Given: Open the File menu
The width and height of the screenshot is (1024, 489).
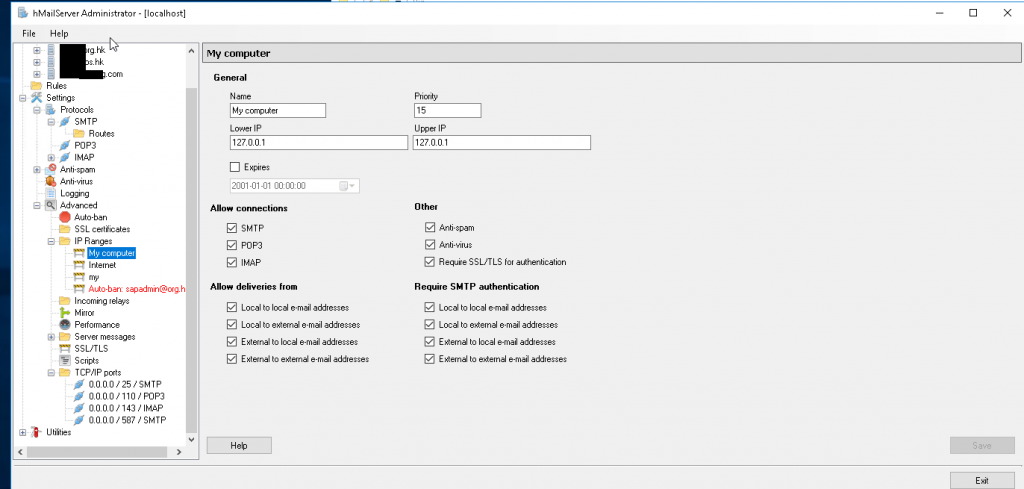Looking at the screenshot, I should 29,33.
